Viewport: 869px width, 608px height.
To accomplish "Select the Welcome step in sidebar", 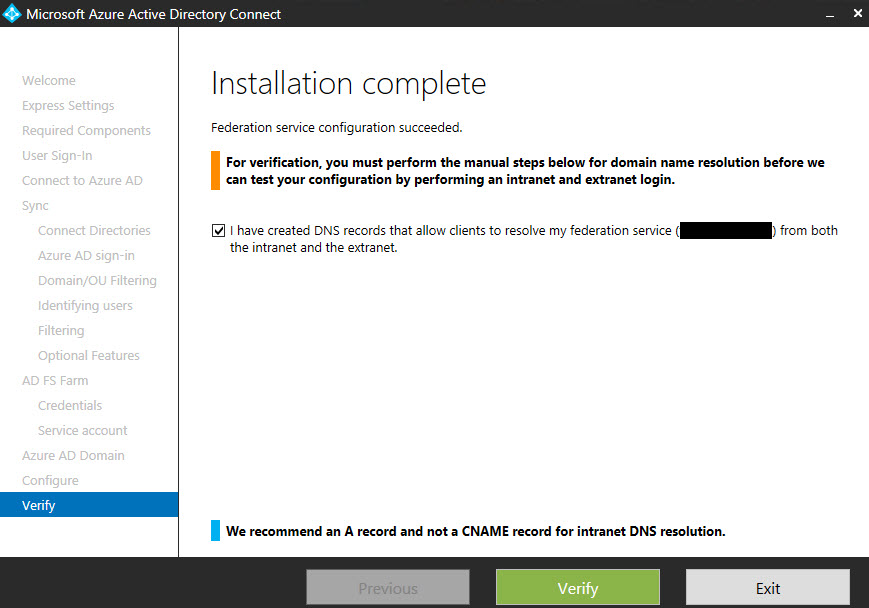I will 49,81.
